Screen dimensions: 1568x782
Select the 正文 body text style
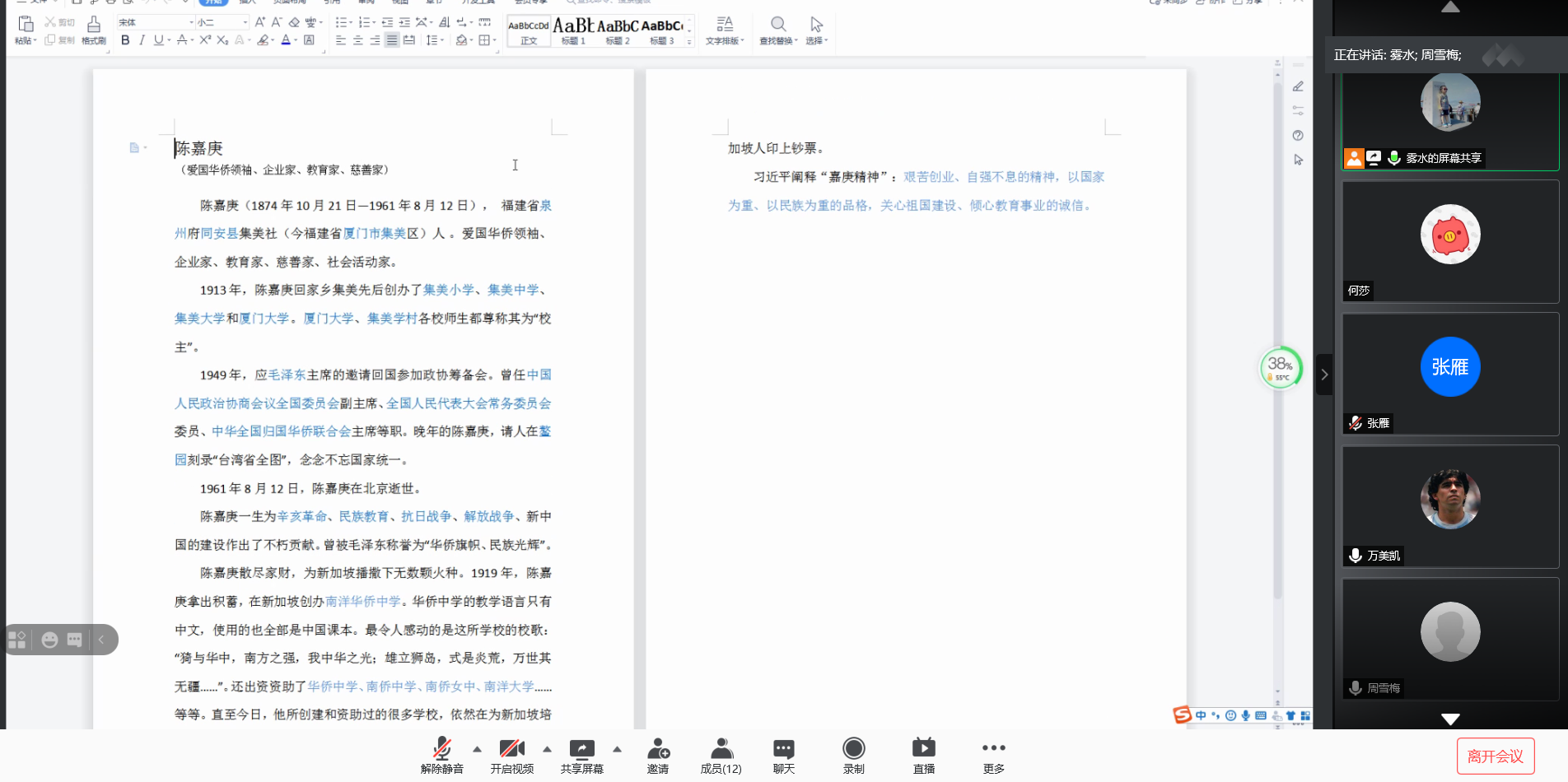pos(529,30)
